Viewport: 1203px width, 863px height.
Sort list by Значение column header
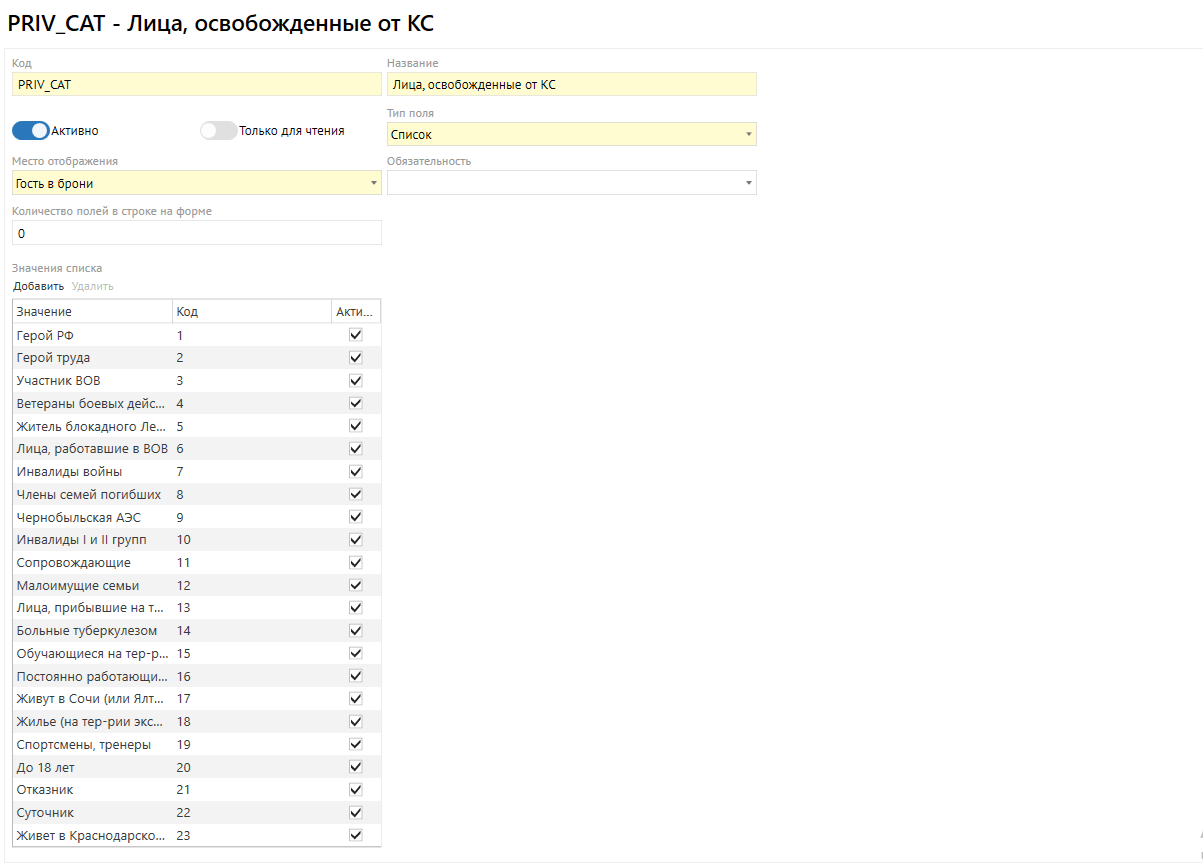pyautogui.click(x=92, y=312)
